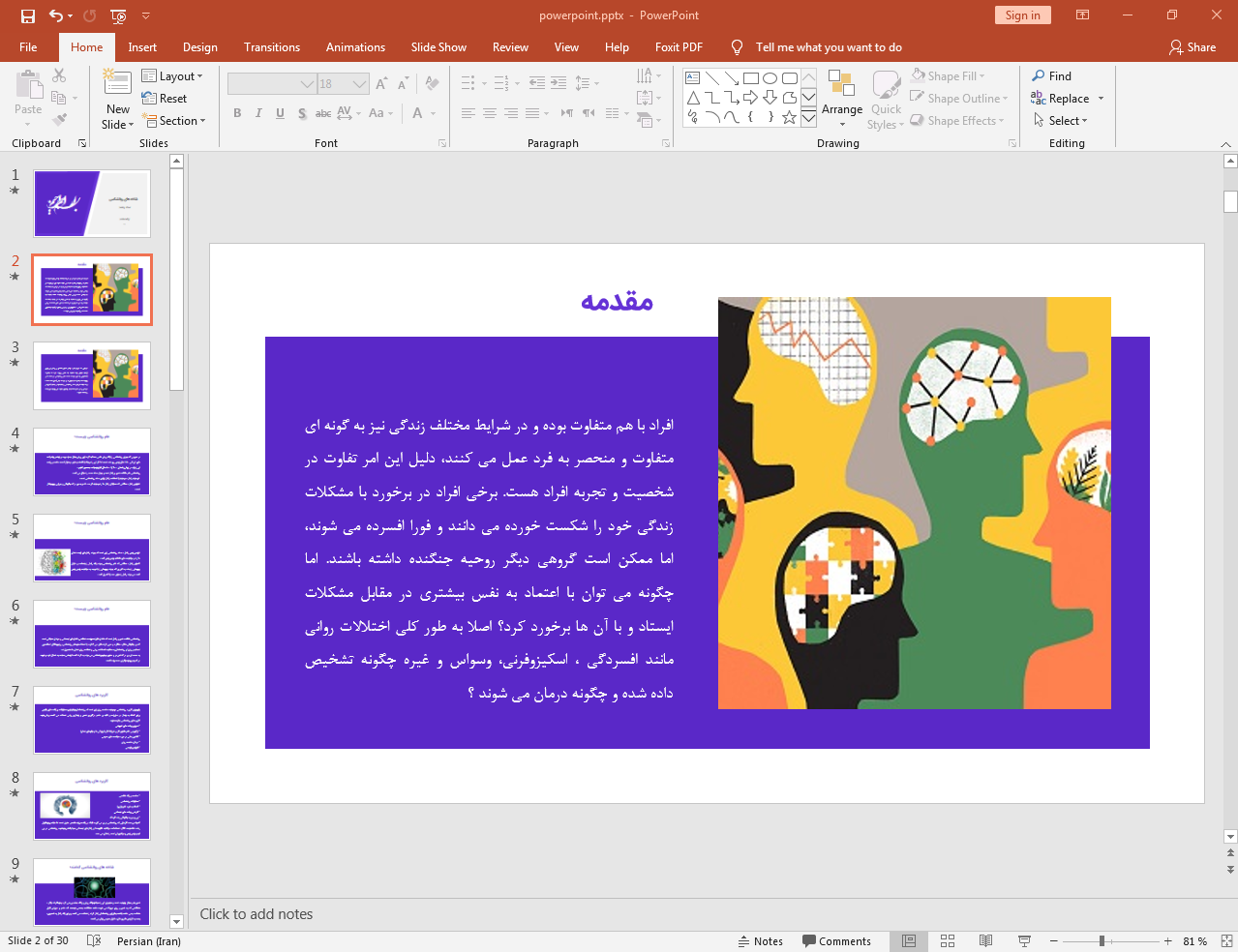Open the Layout dropdown
The width and height of the screenshot is (1238, 952).
172,76
